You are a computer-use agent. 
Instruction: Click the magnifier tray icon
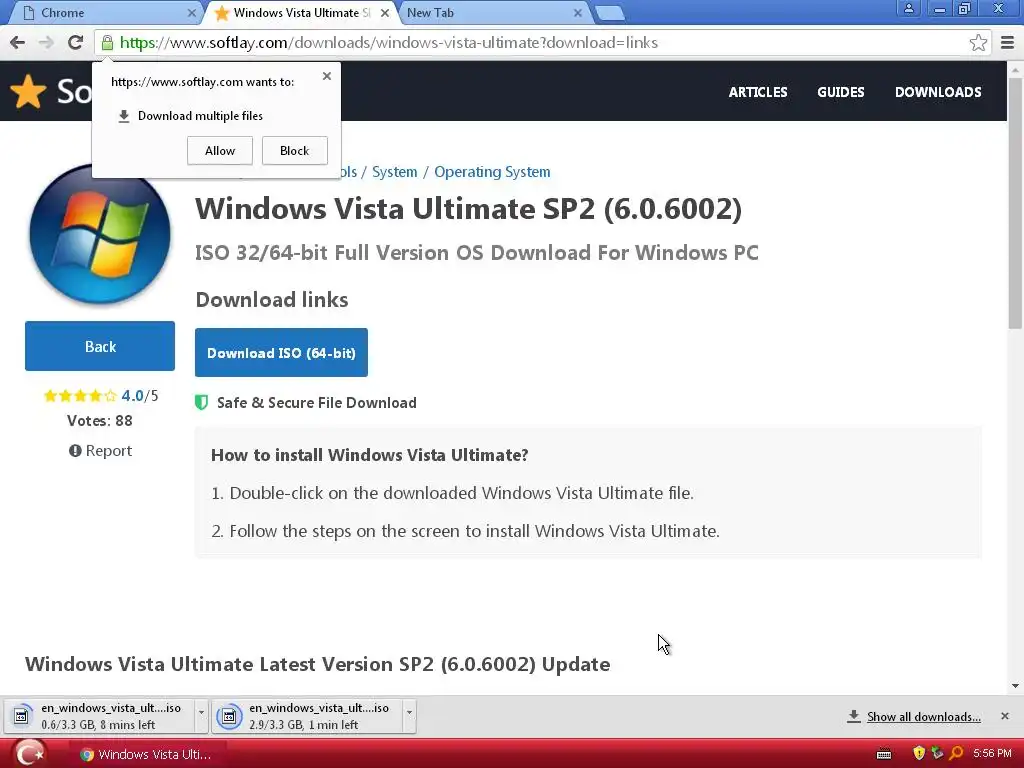coord(956,754)
